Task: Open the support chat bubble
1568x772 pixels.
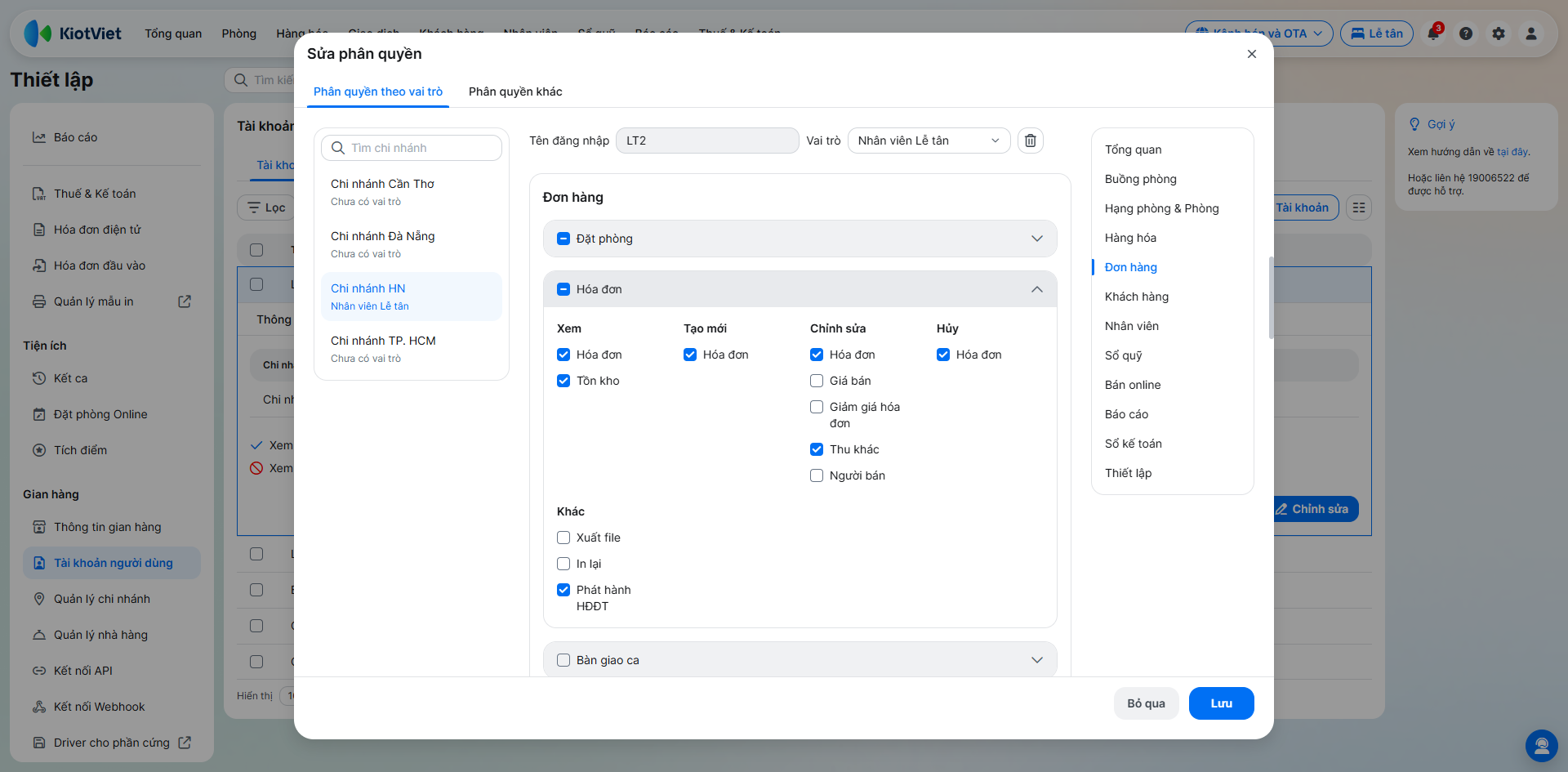Action: (x=1542, y=746)
